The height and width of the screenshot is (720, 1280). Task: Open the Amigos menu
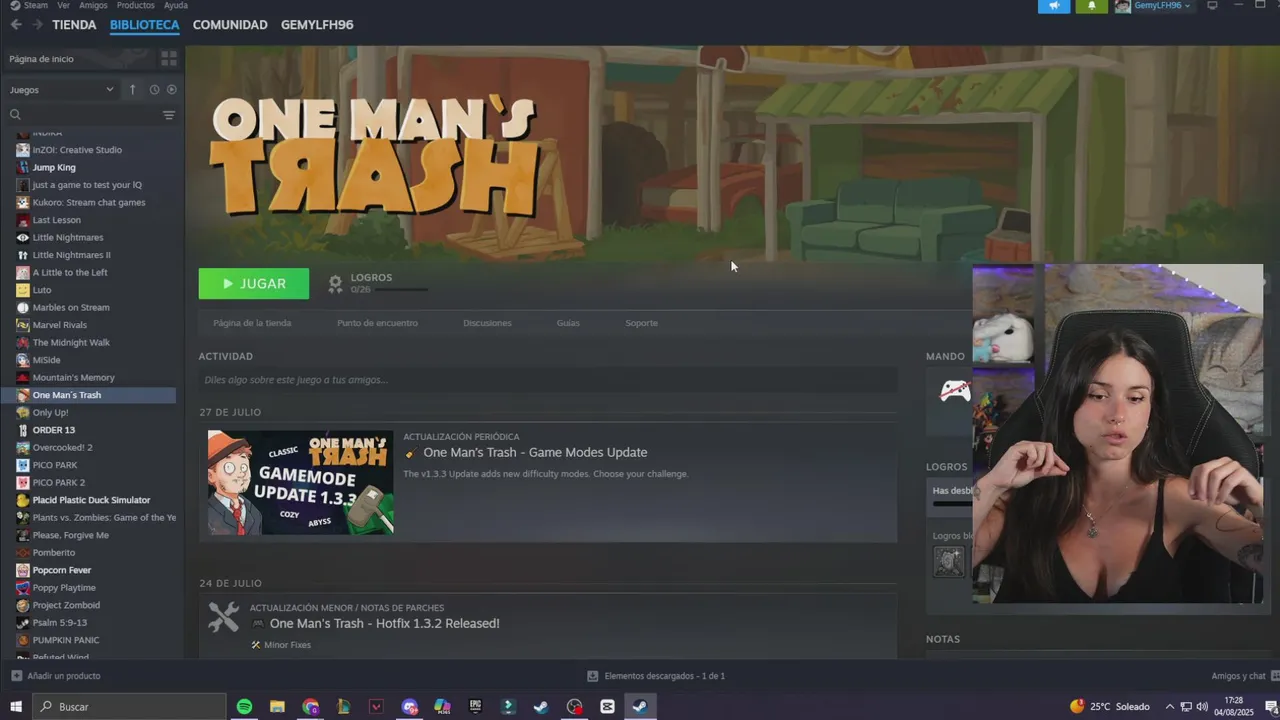(x=93, y=5)
